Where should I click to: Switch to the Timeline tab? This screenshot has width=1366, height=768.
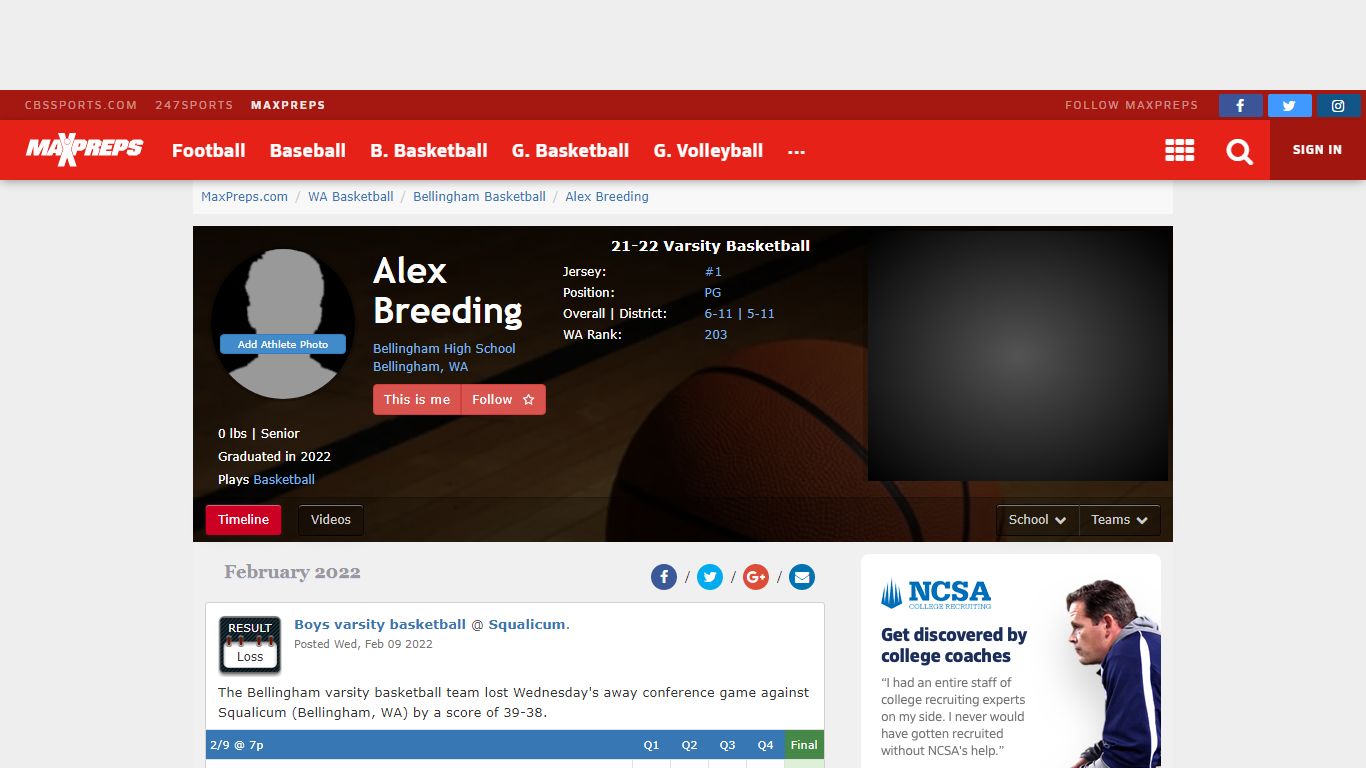[x=244, y=520]
